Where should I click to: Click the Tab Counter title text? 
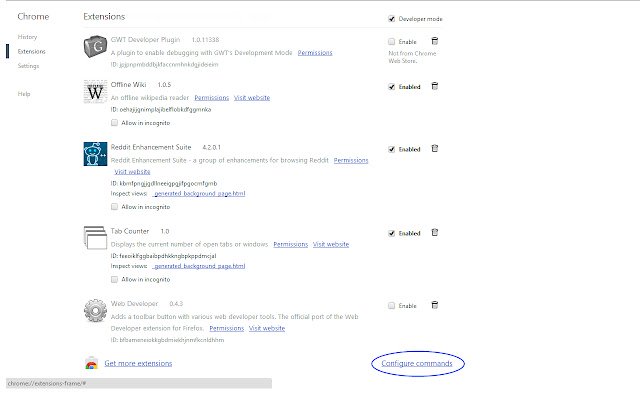pos(129,231)
